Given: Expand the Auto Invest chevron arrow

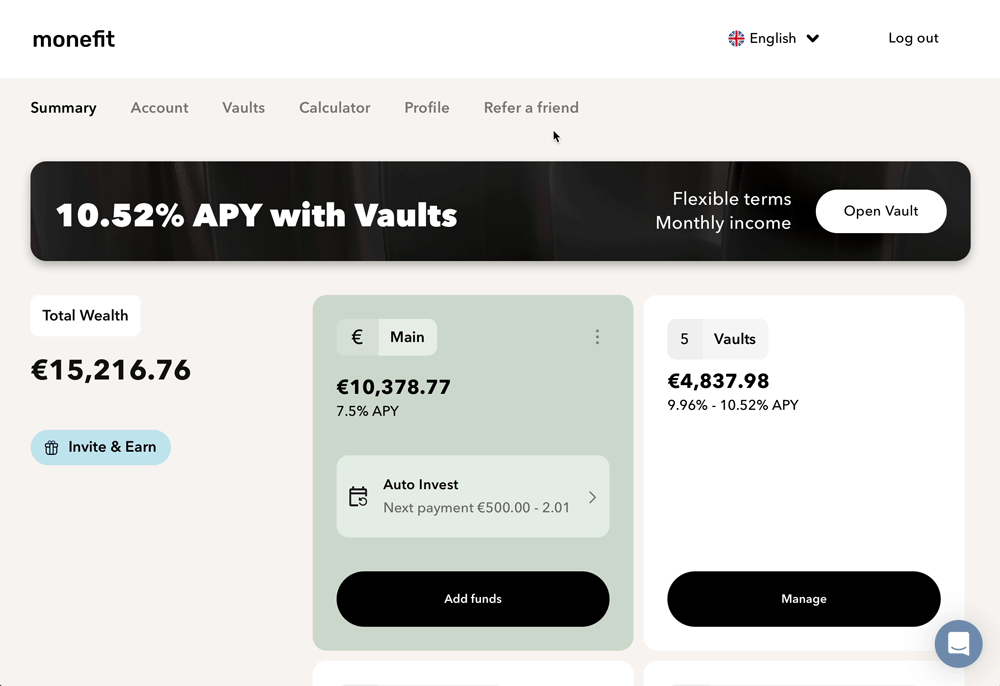Looking at the screenshot, I should (x=592, y=497).
